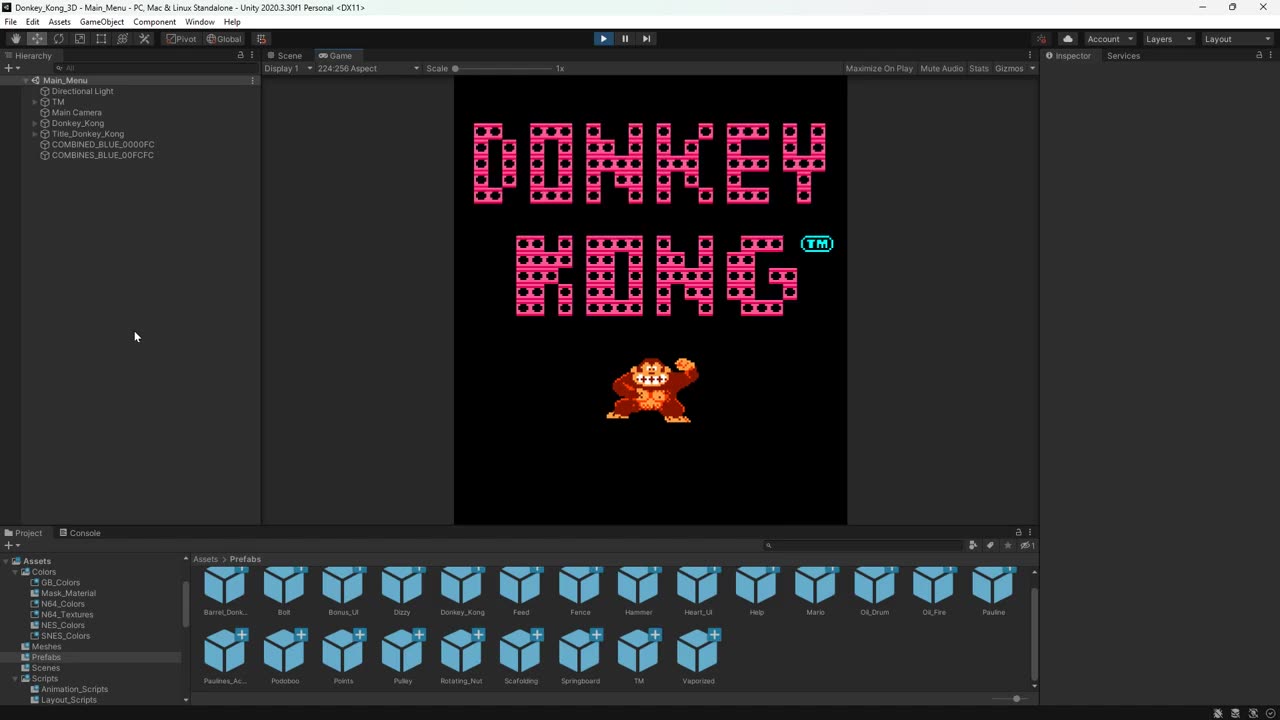Toggle Mute Audio in Game view
Viewport: 1280px width, 720px height.
click(942, 68)
